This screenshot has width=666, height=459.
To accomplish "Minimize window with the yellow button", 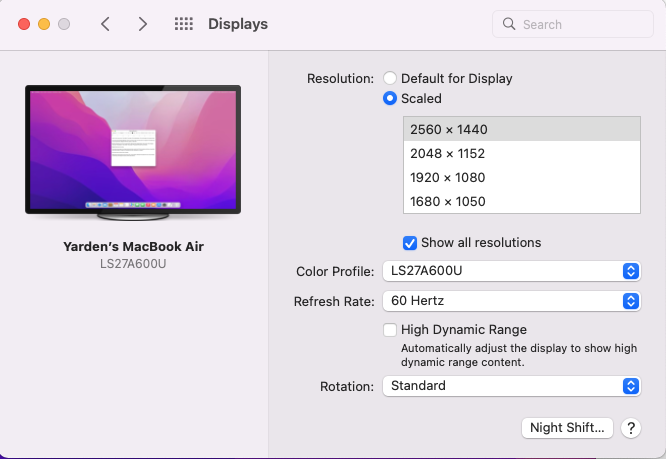I will [44, 24].
